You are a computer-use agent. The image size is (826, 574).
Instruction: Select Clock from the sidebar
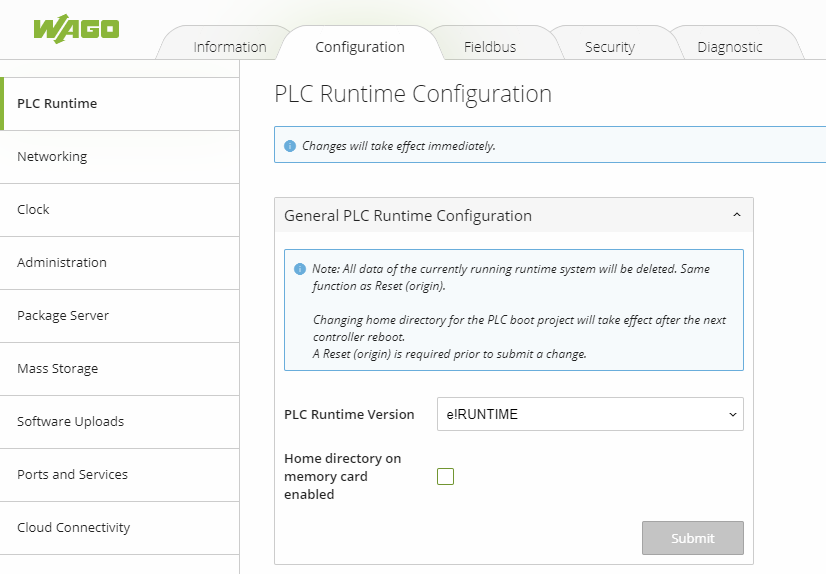tap(33, 210)
